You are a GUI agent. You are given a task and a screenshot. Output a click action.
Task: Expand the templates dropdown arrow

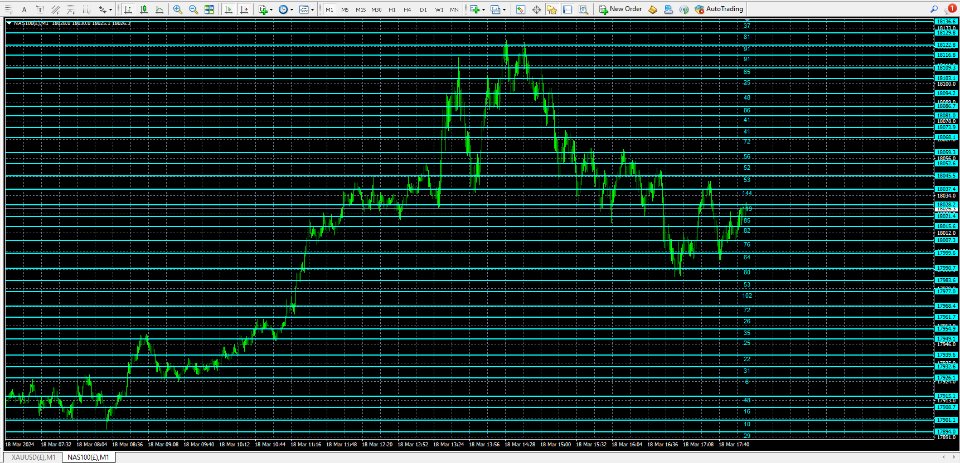pyautogui.click(x=312, y=10)
